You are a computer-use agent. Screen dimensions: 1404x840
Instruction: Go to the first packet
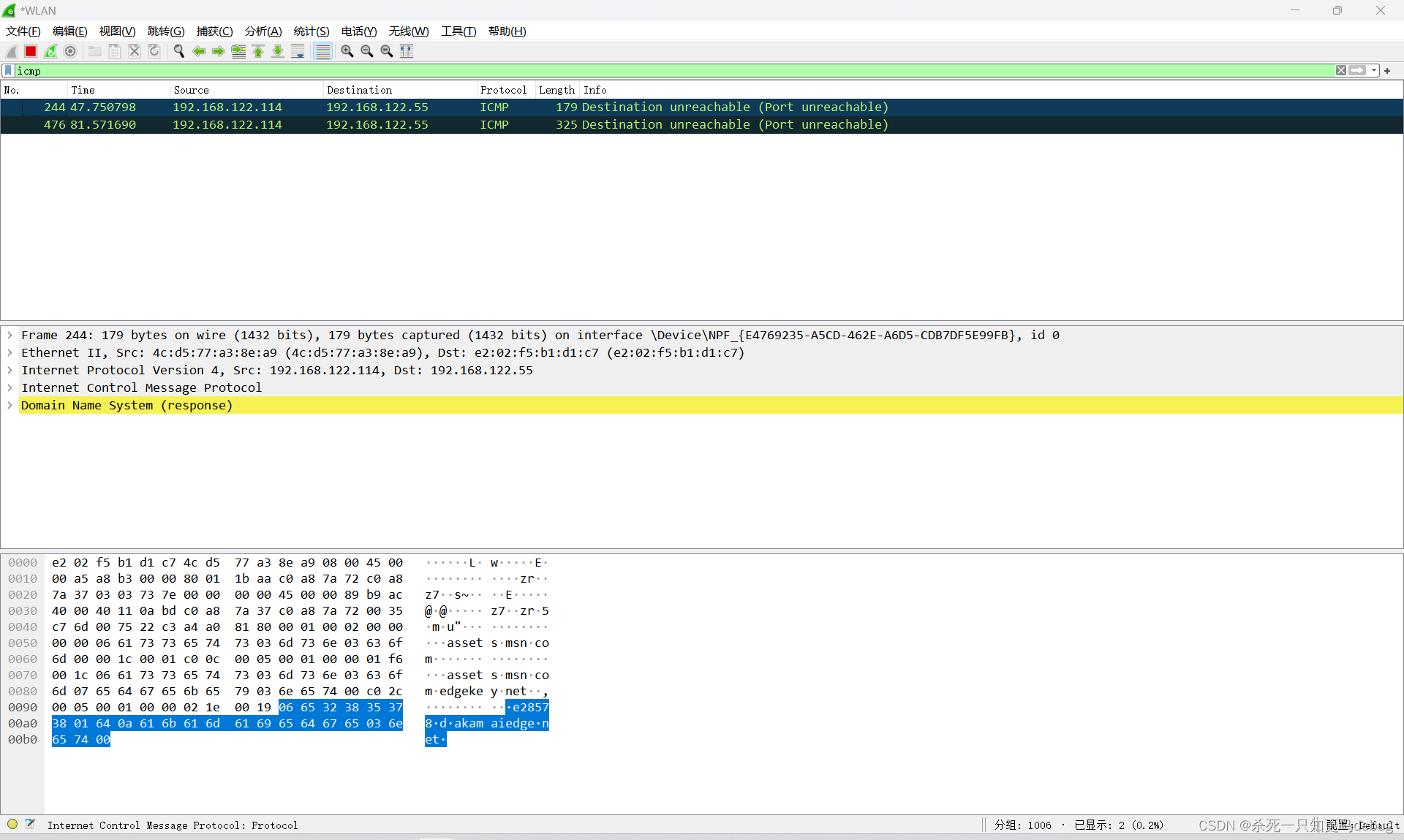[258, 51]
